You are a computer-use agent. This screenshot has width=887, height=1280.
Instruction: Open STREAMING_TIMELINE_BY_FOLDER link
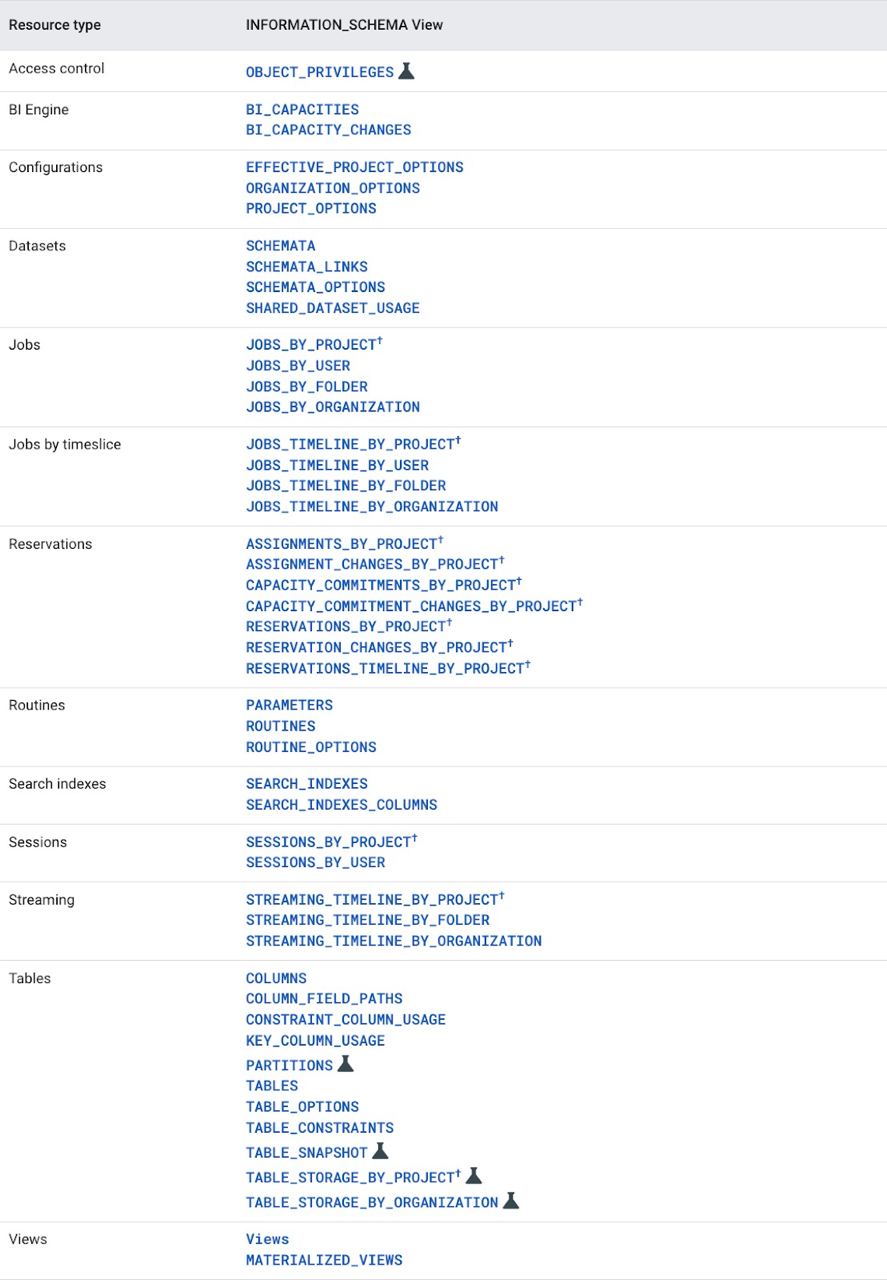tap(367, 920)
